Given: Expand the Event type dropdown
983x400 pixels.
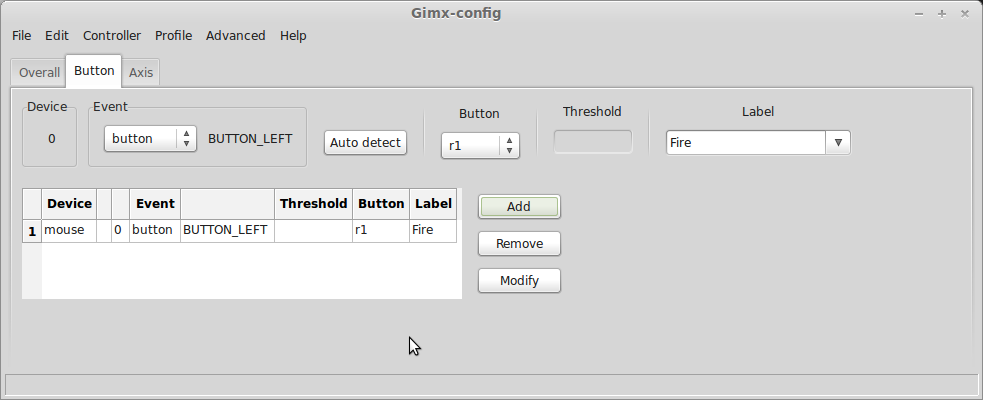Looking at the screenshot, I should tap(151, 139).
